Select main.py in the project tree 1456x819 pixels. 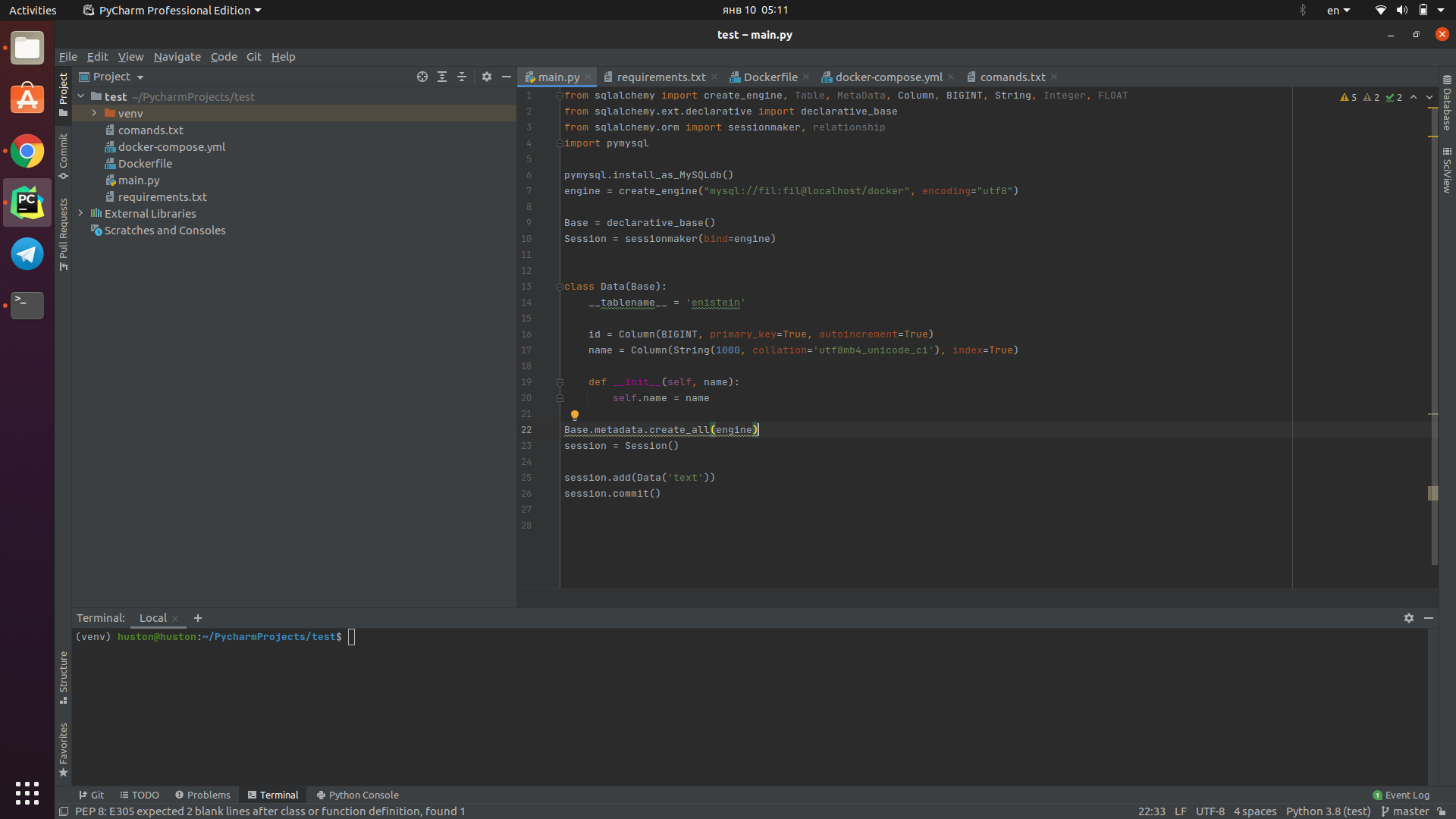coord(139,180)
